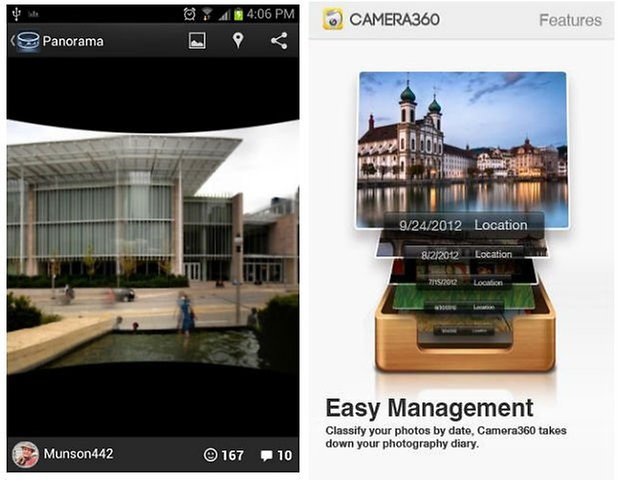
Task: Open the Munson442 username
Action: click(78, 454)
